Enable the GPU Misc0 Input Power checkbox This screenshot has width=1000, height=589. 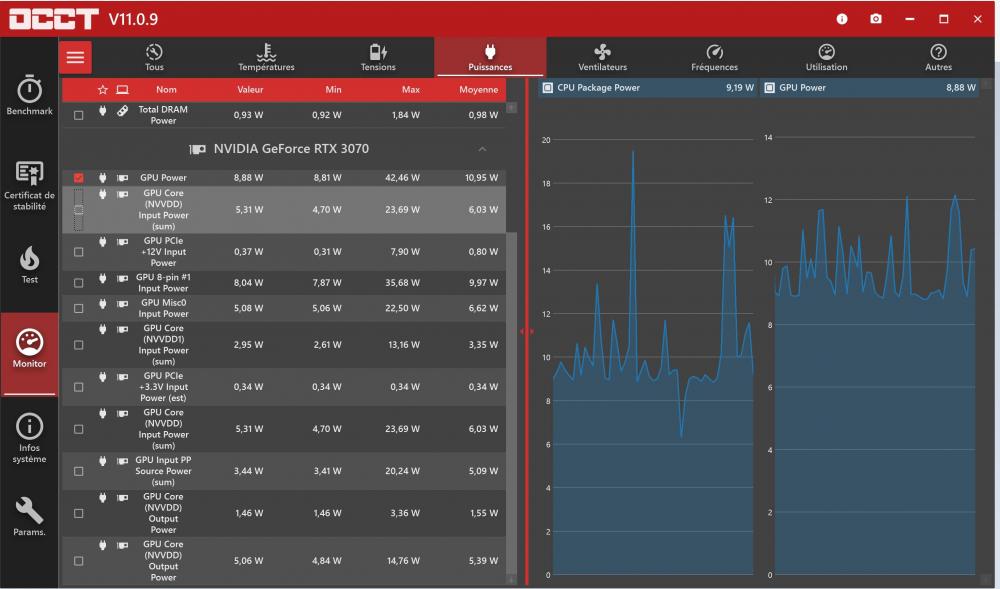(78, 309)
